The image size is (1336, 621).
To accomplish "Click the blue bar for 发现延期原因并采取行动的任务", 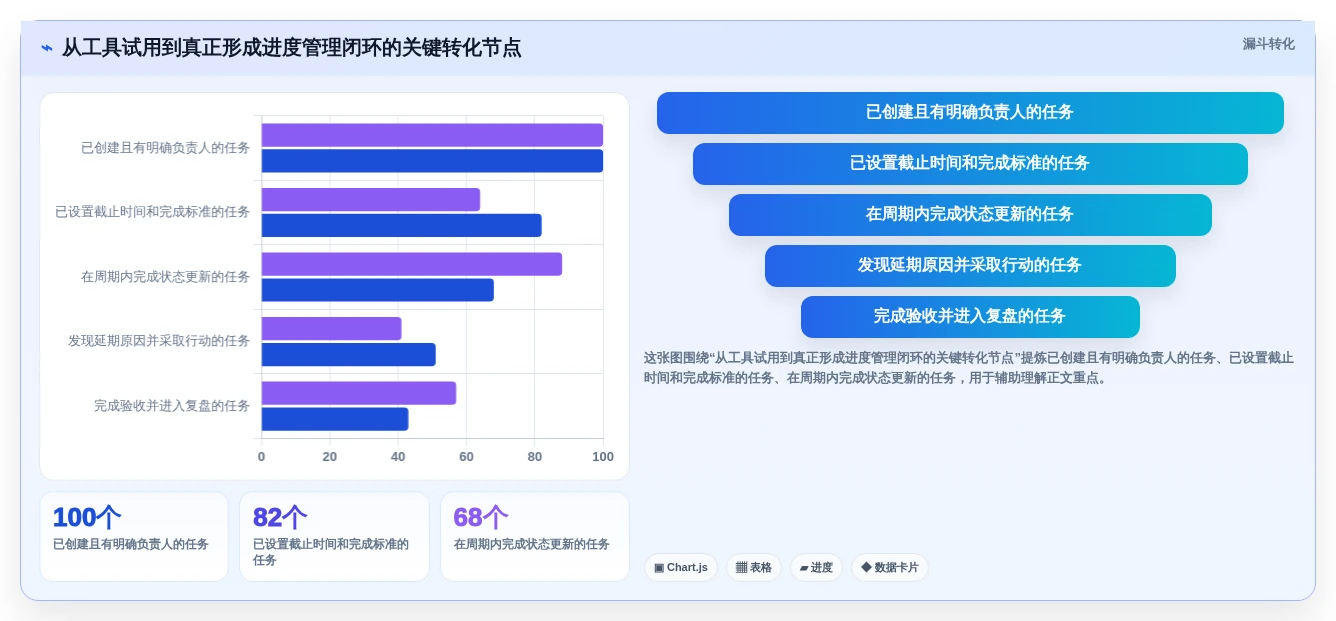I will coord(349,354).
